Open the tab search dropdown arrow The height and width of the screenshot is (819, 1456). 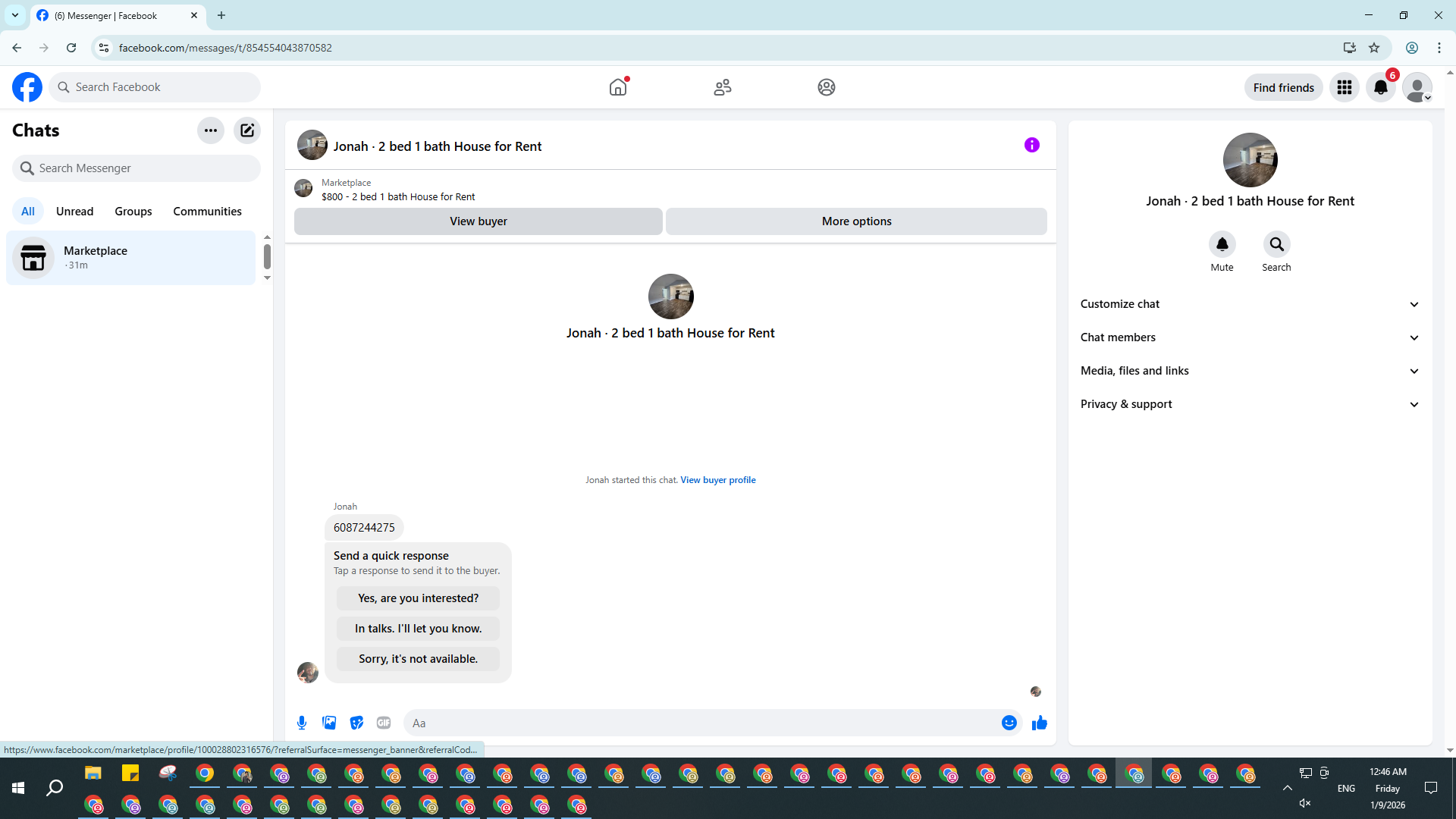15,15
